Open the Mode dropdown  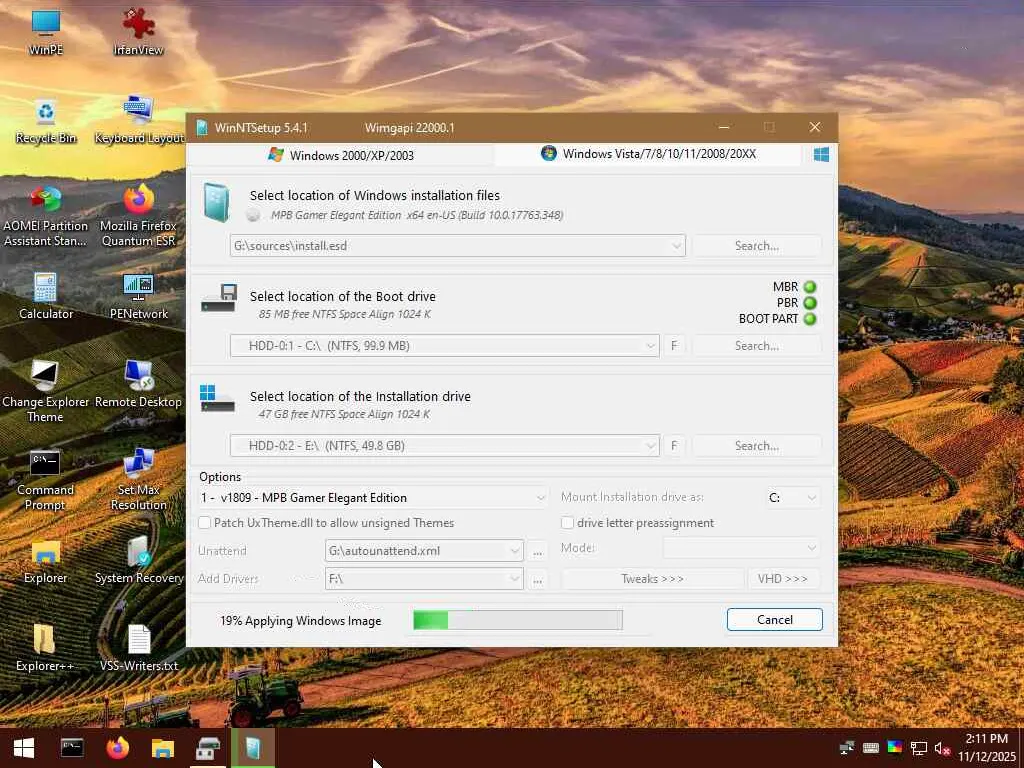[x=741, y=548]
